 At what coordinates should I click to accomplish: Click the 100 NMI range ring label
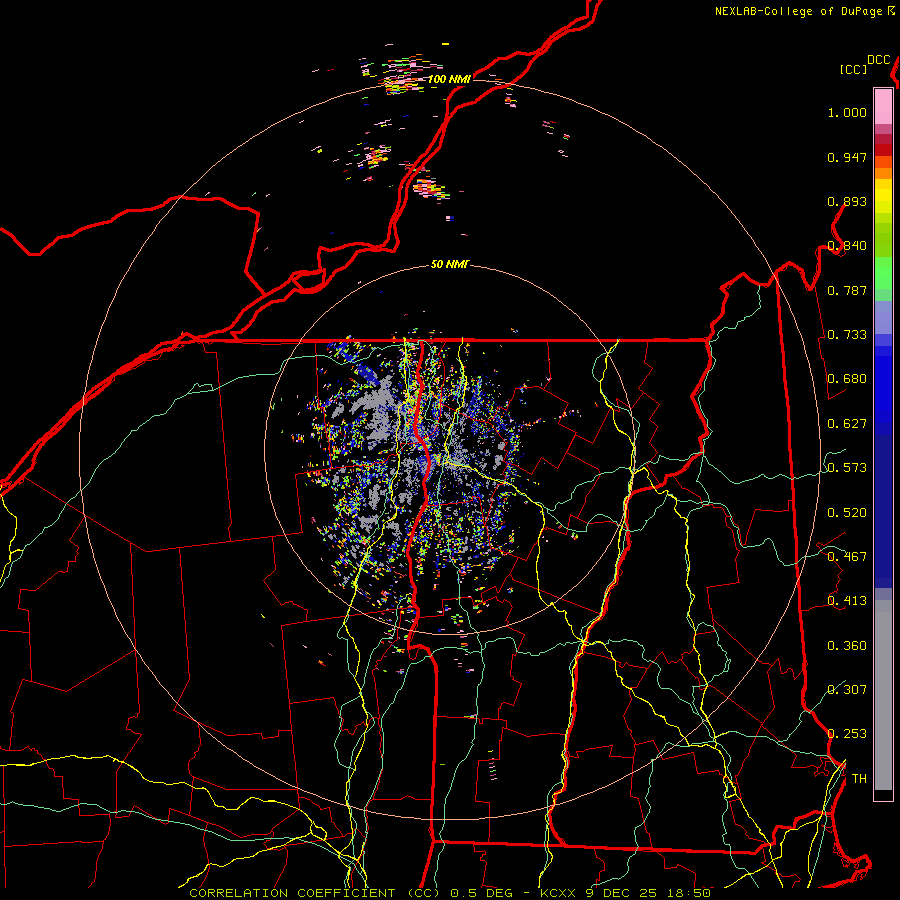point(449,79)
